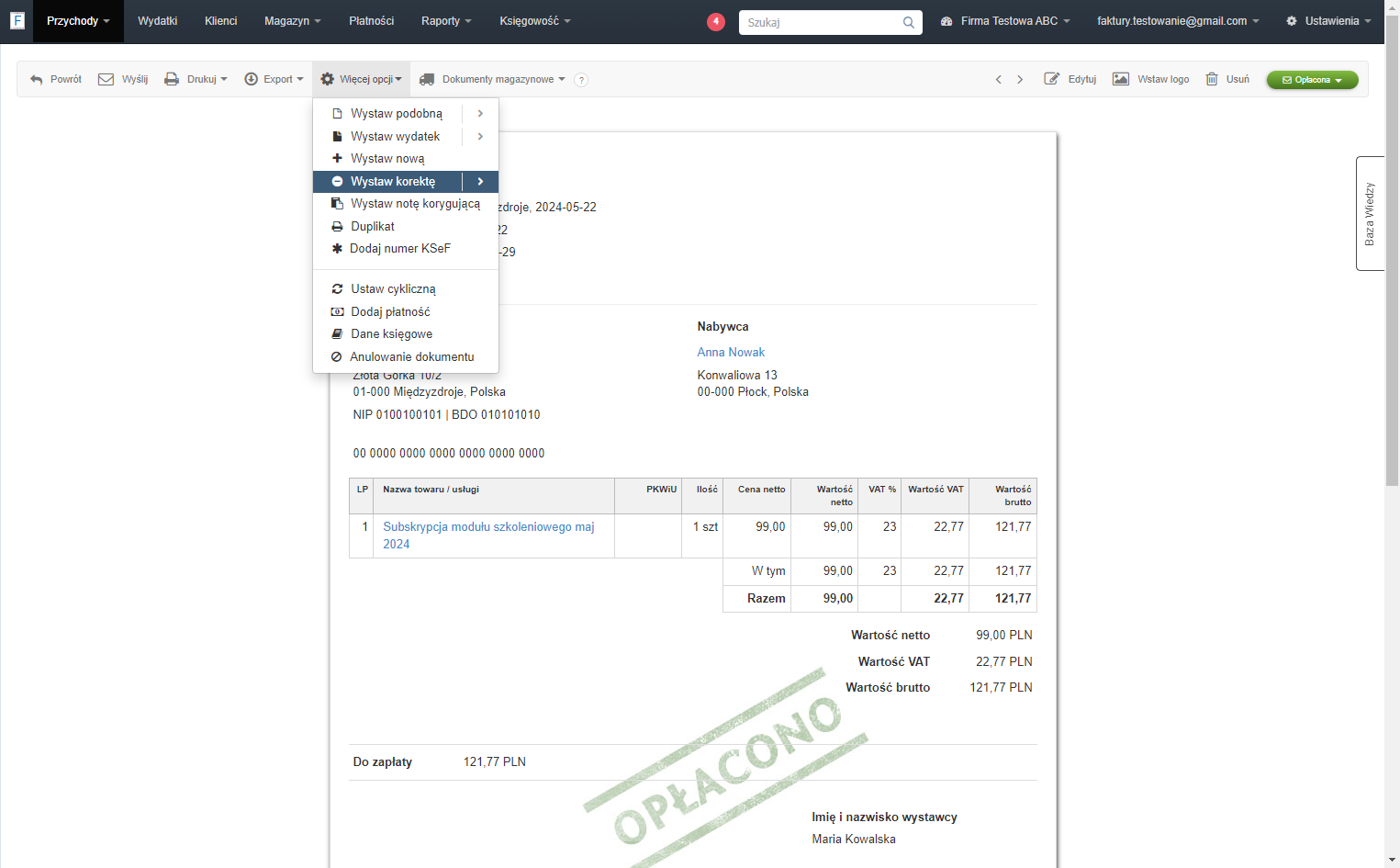Click the search magnifier icon
The width and height of the screenshot is (1400, 868).
click(x=908, y=22)
